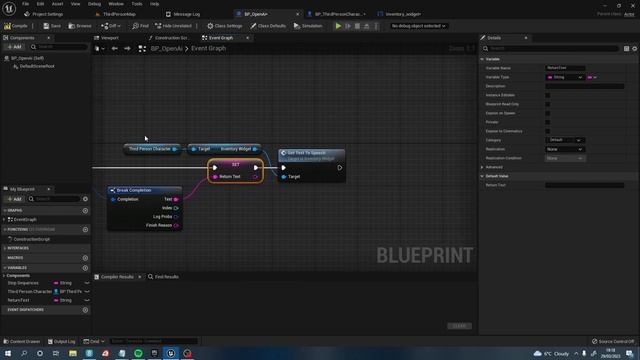Image resolution: width=640 pixels, height=360 pixels.
Task: Expand the EventGraph tree item
Action: tap(4, 220)
